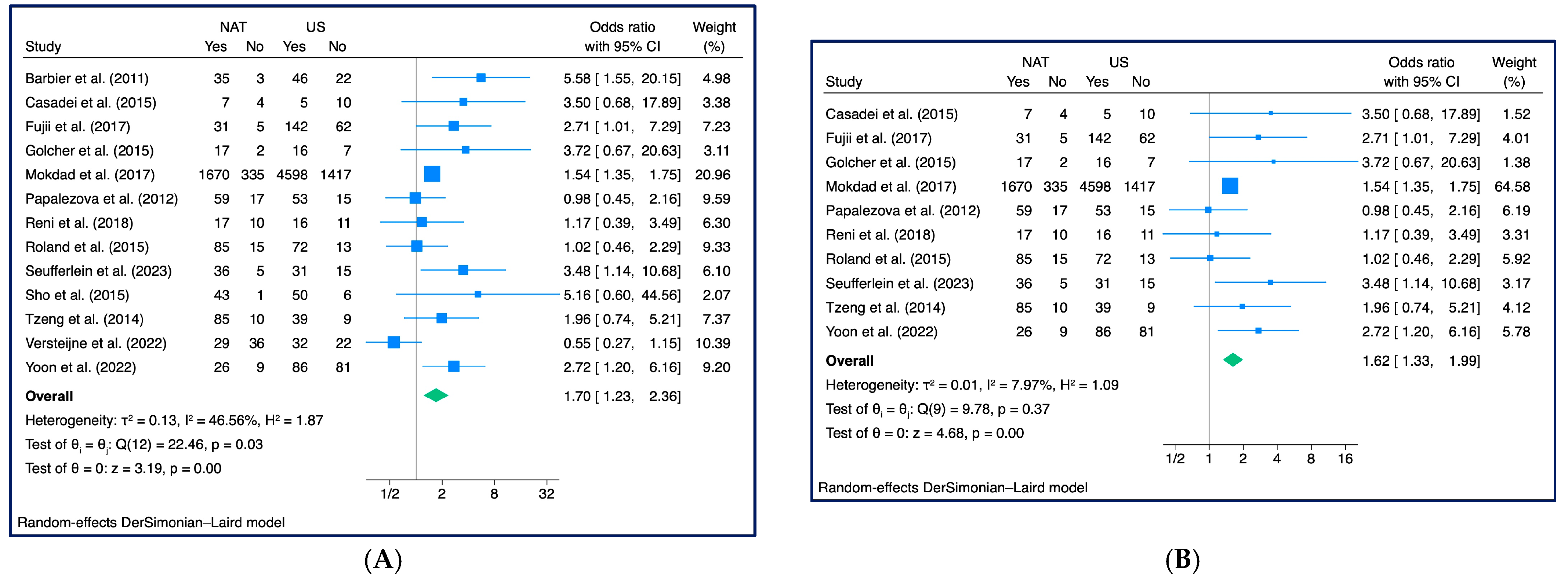Click the Tzeng square marker in panel B
The width and height of the screenshot is (1568, 580).
click(1242, 307)
